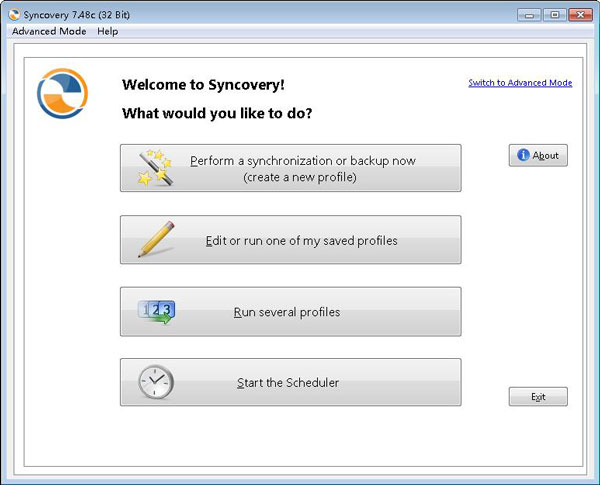Open the Help menu
This screenshot has height=485, width=600.
(x=107, y=31)
